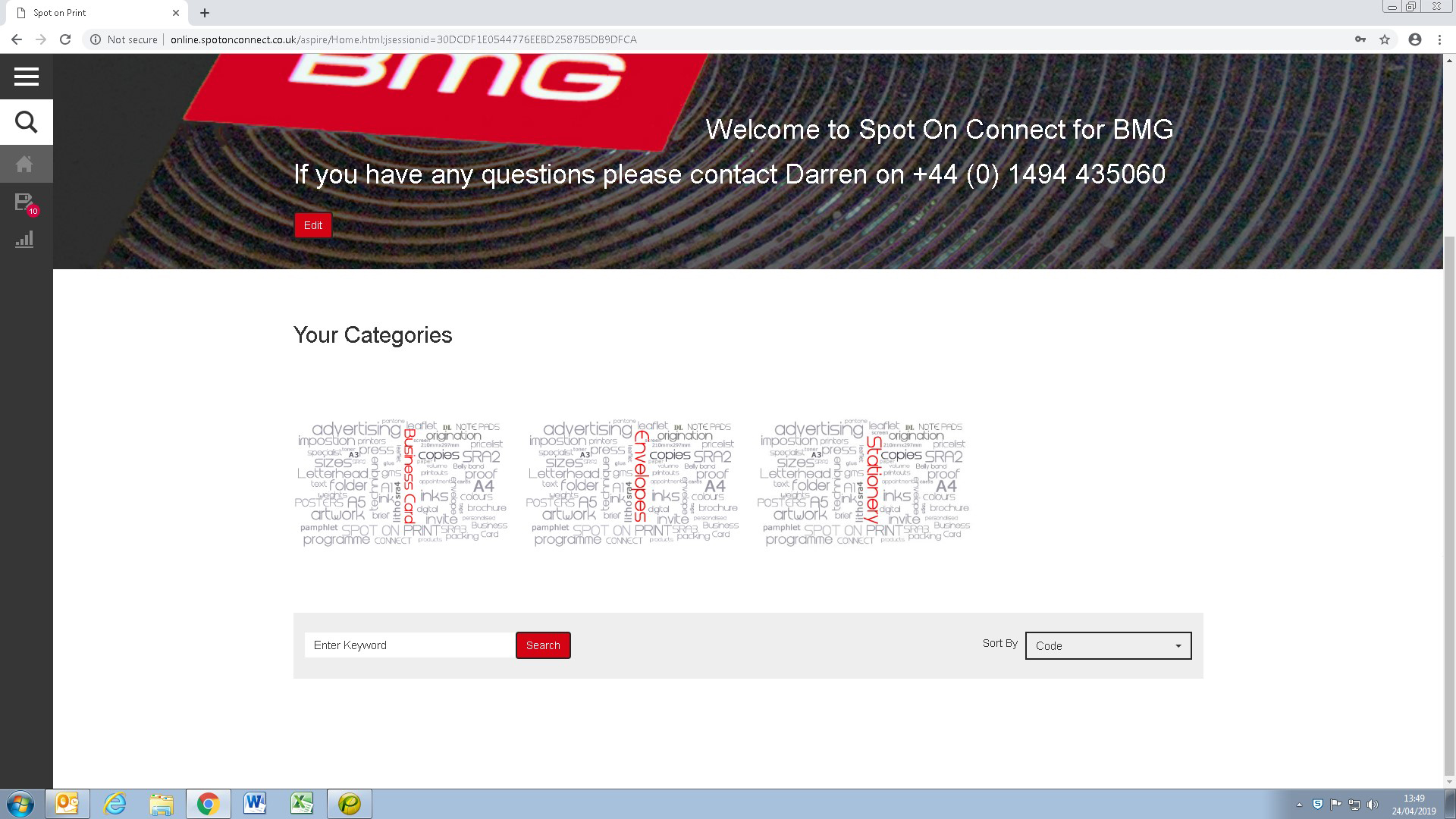Image resolution: width=1456 pixels, height=819 pixels.
Task: Open Word from the taskbar
Action: pyautogui.click(x=256, y=804)
